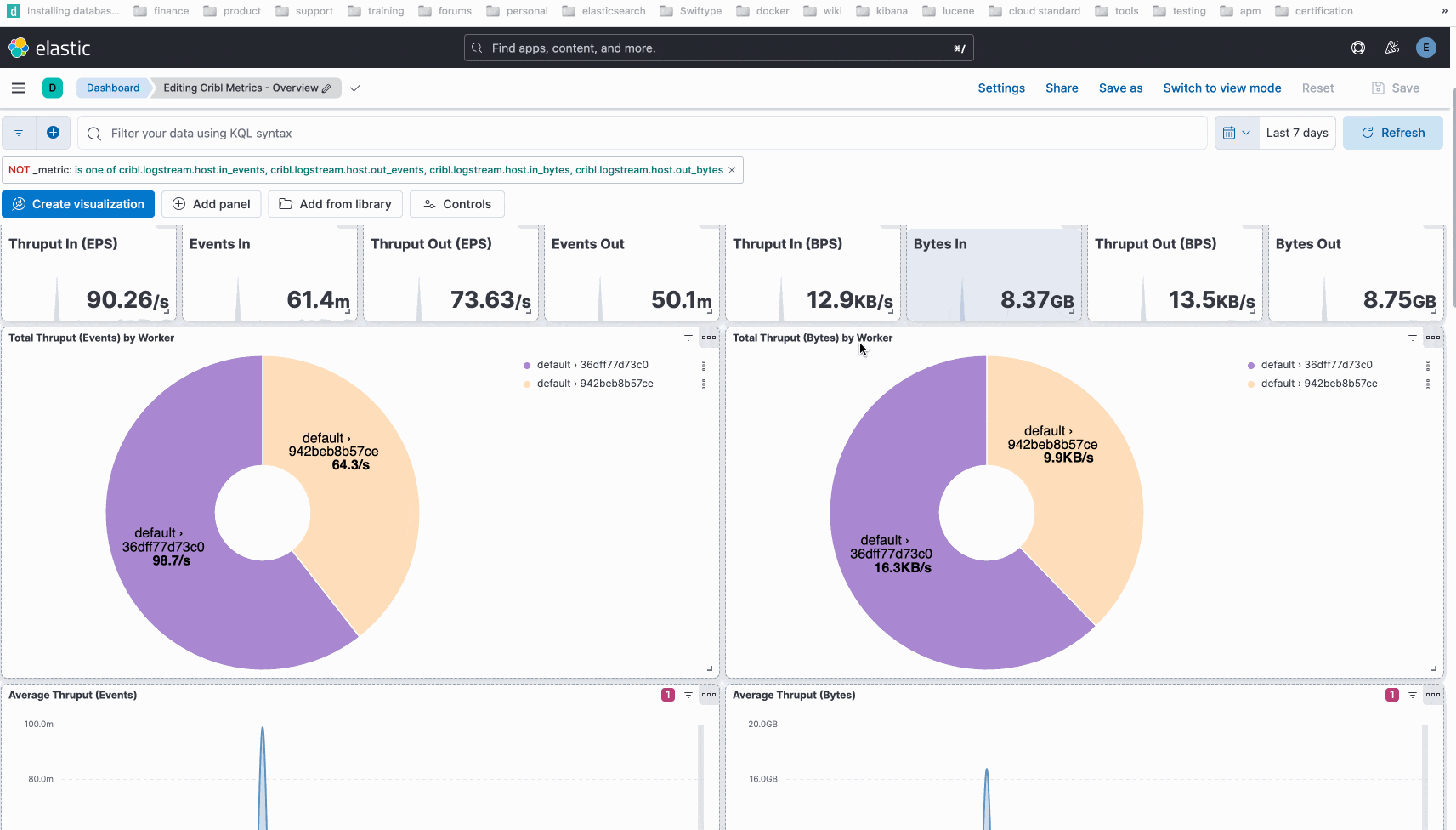Screen dimensions: 1456x830
Task: Click the legend filter icon on Bytes pie panel
Action: 1411,338
